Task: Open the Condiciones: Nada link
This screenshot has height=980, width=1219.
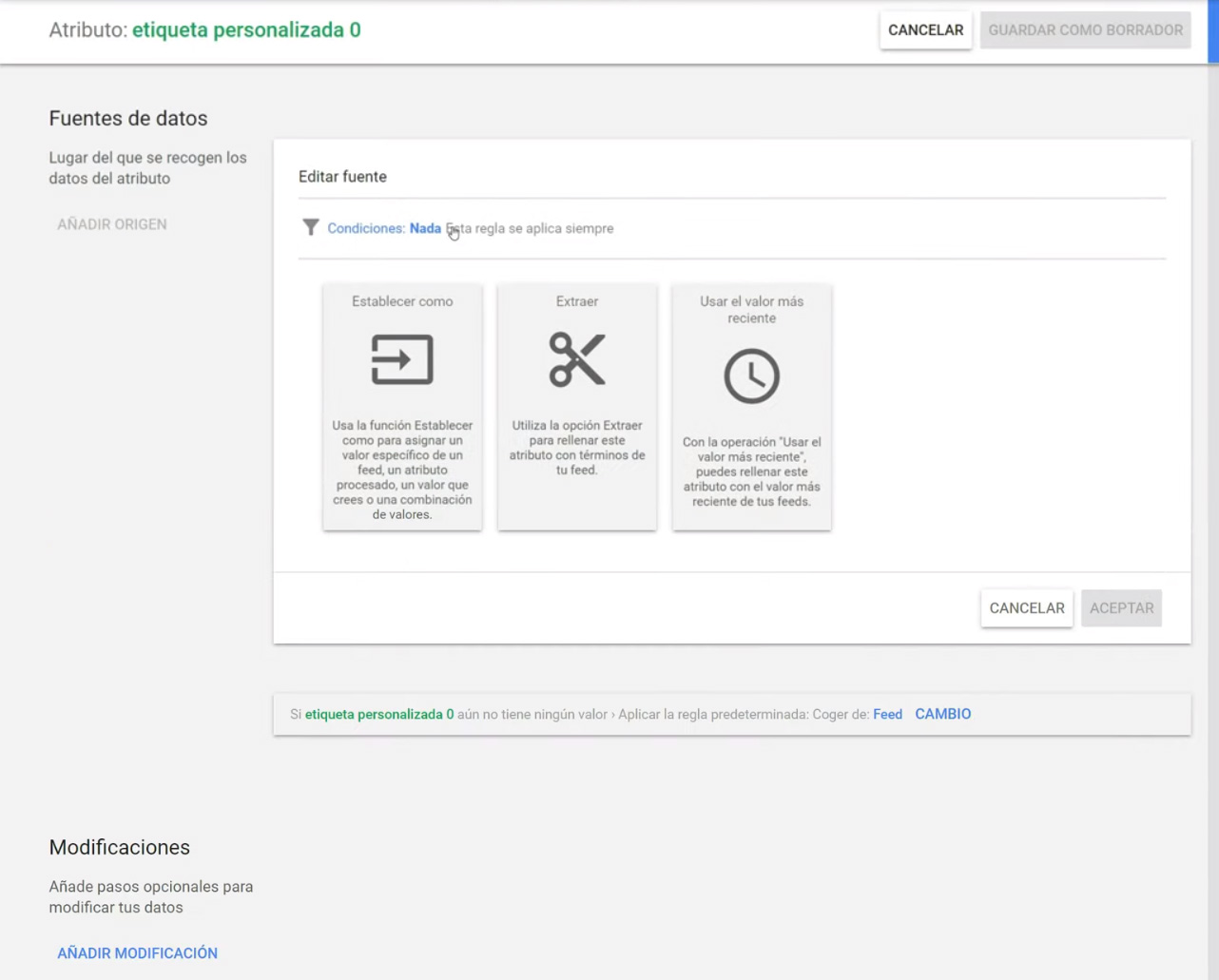Action: click(x=384, y=228)
